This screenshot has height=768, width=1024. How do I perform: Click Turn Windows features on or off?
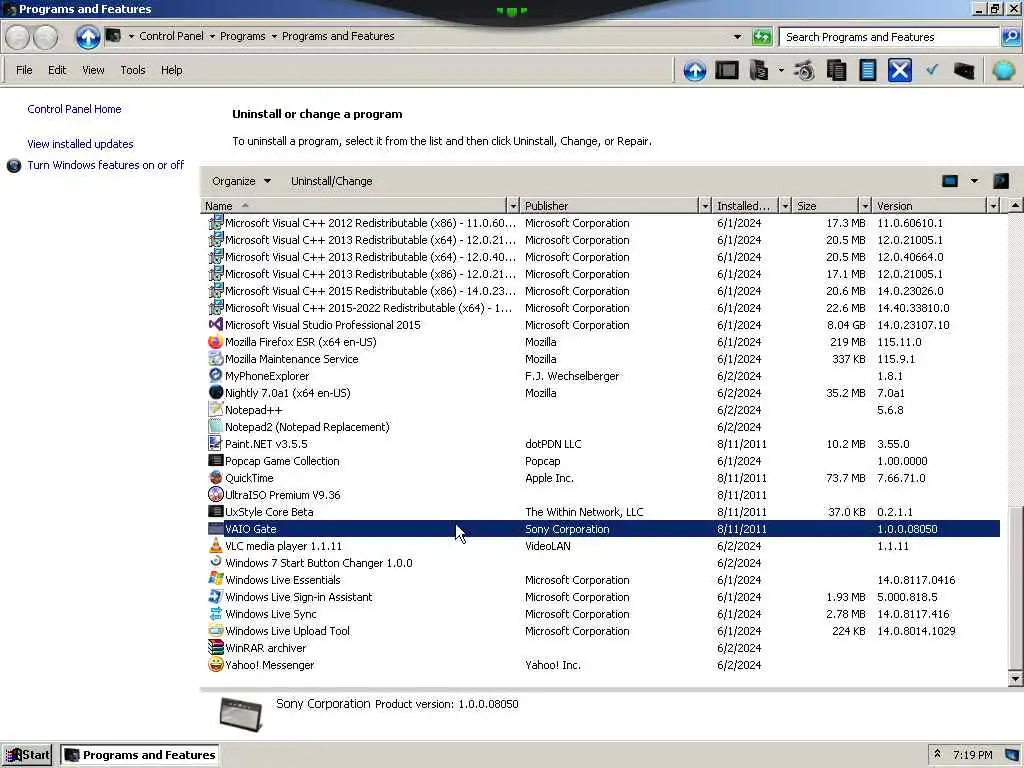point(106,165)
